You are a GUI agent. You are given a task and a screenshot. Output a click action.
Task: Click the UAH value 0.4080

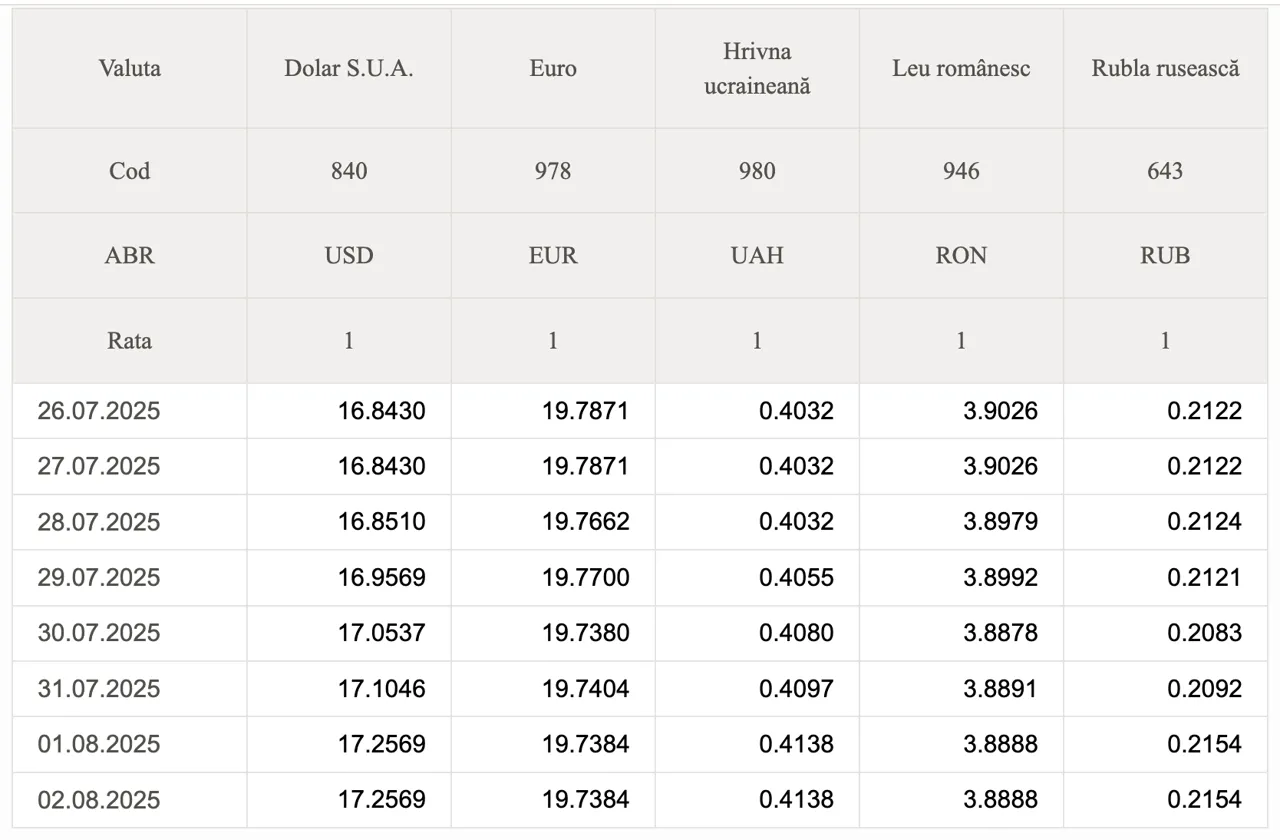796,633
